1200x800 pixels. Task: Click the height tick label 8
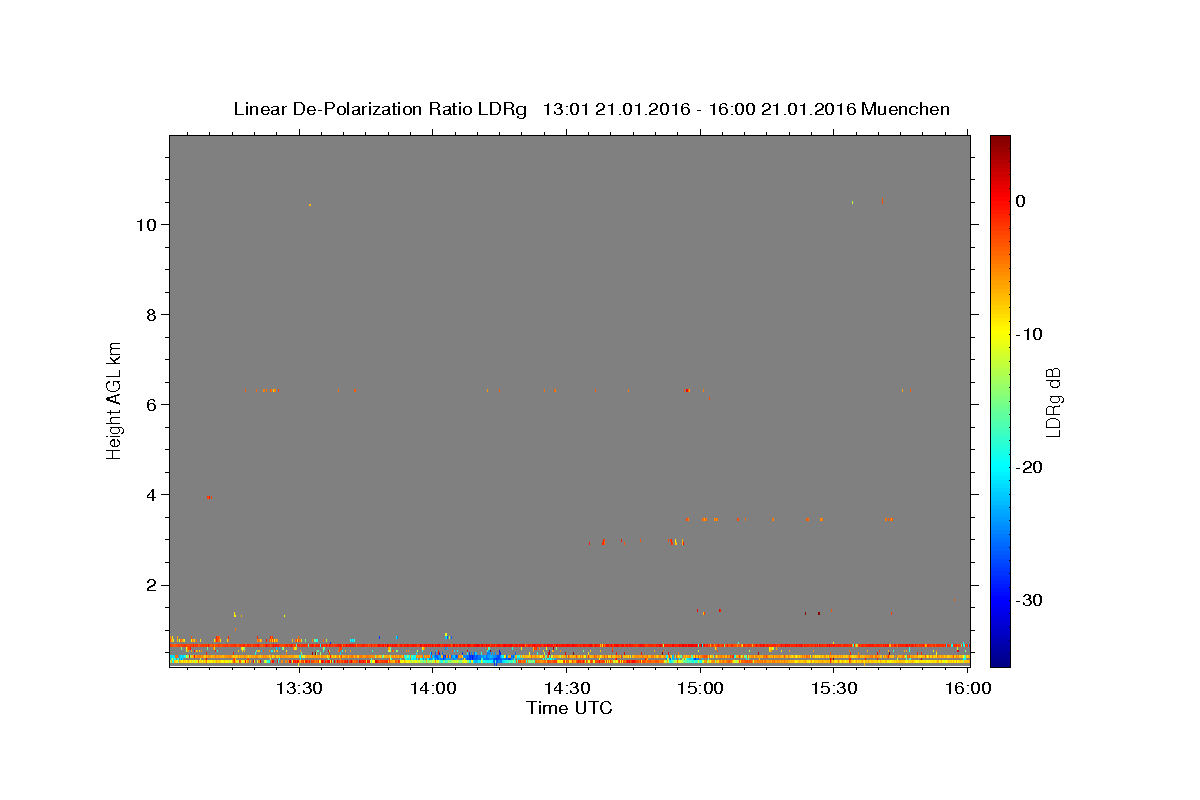point(151,314)
